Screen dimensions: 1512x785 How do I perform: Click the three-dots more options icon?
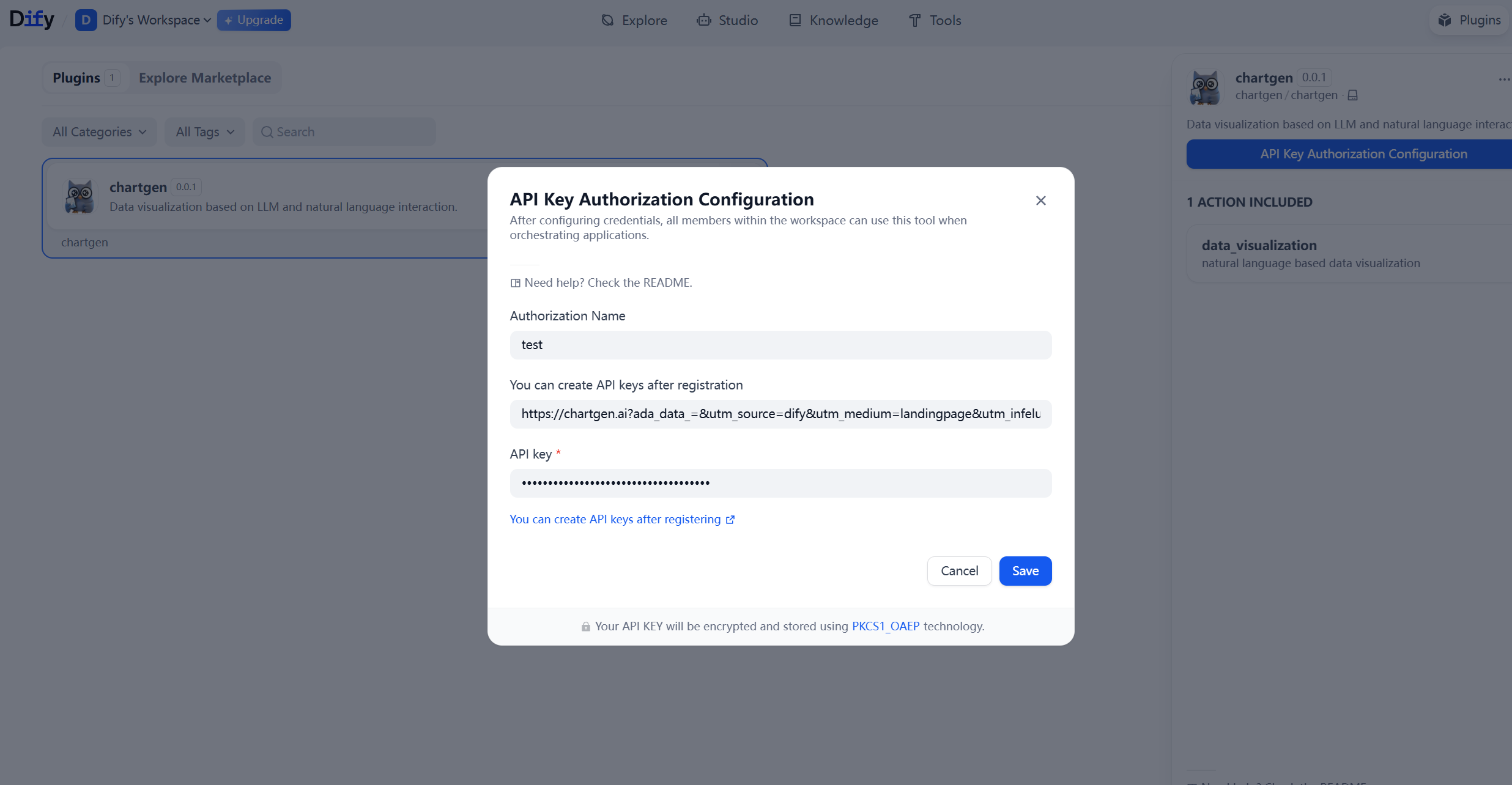pyautogui.click(x=1503, y=79)
